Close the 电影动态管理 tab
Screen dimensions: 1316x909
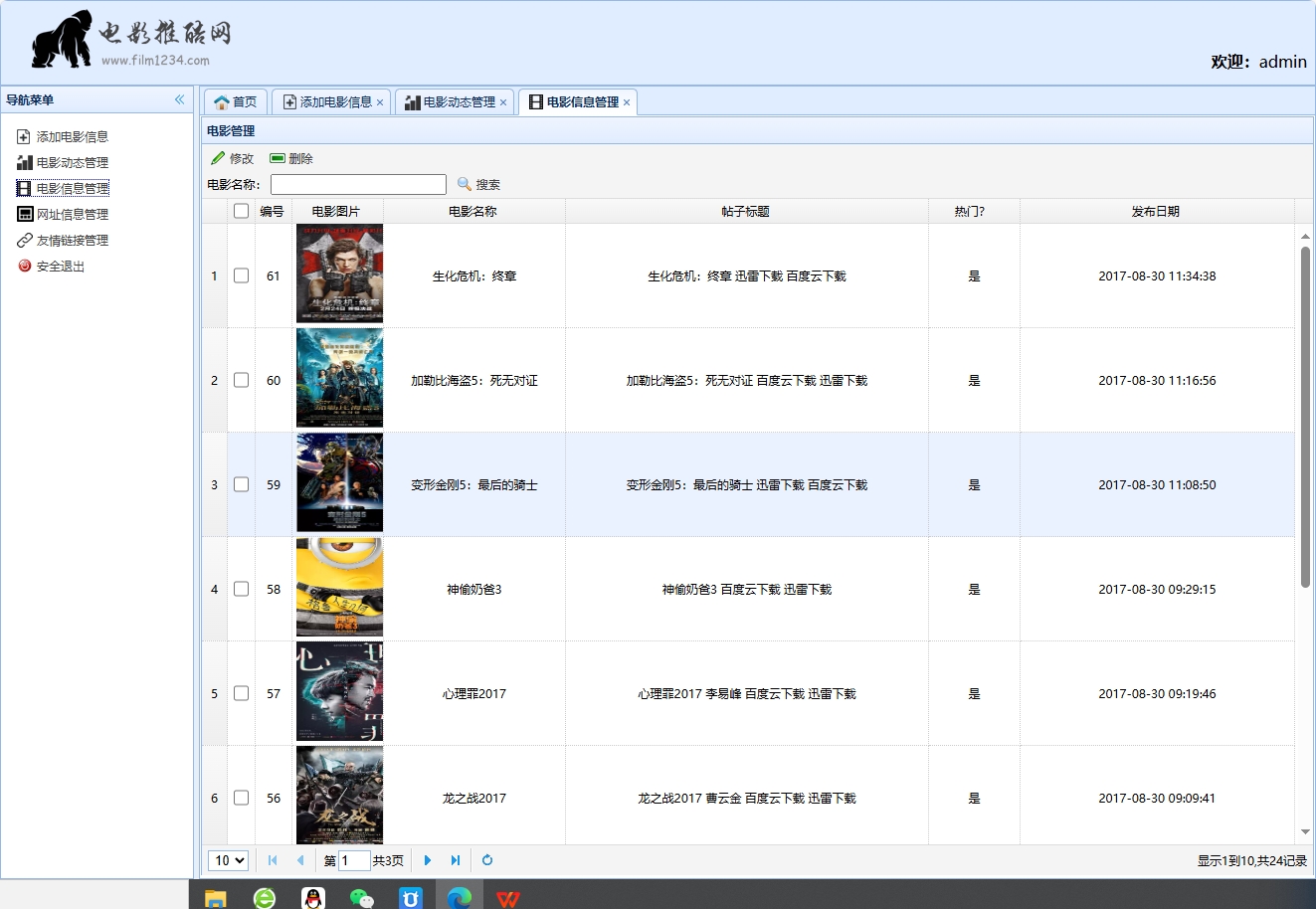tap(503, 102)
